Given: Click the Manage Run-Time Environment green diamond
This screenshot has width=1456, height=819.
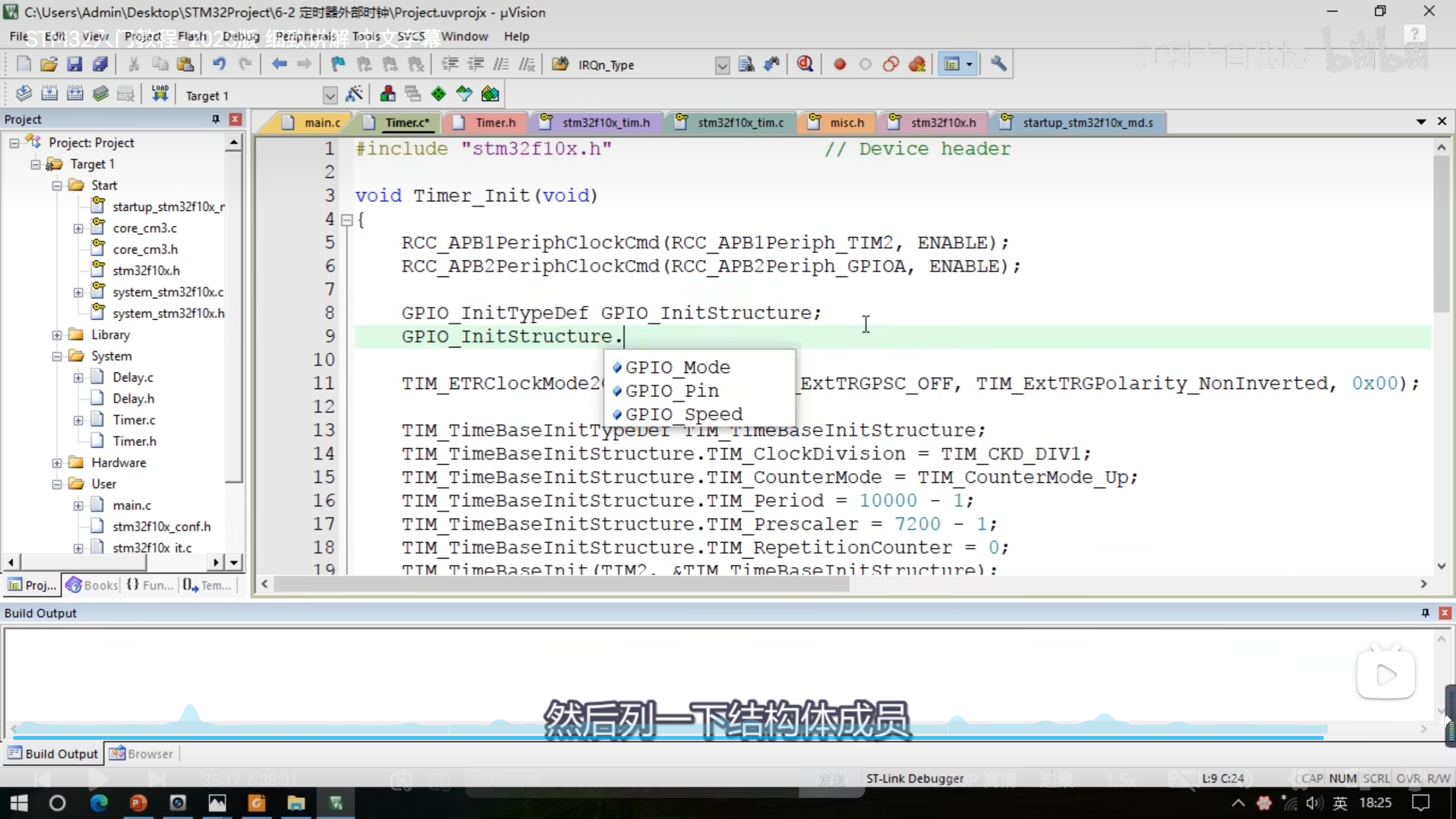Looking at the screenshot, I should (x=439, y=94).
